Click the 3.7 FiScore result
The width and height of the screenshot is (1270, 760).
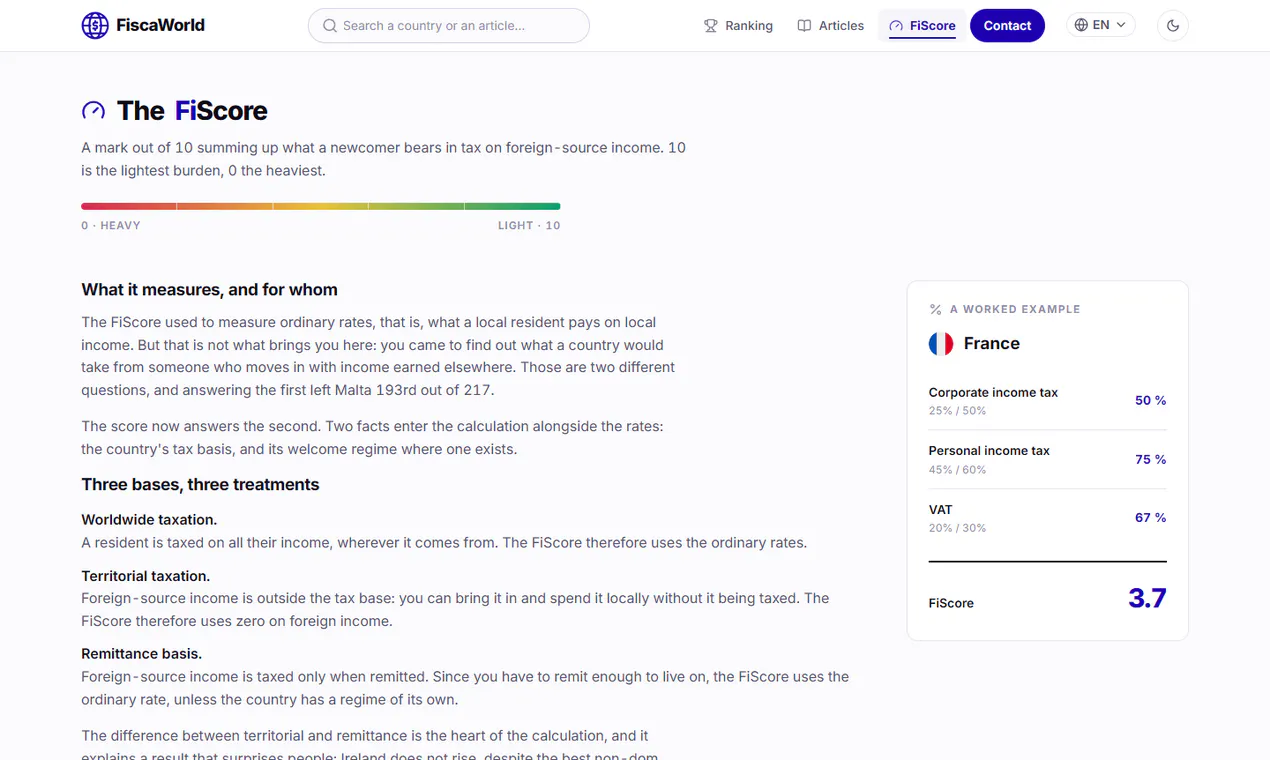[1147, 598]
